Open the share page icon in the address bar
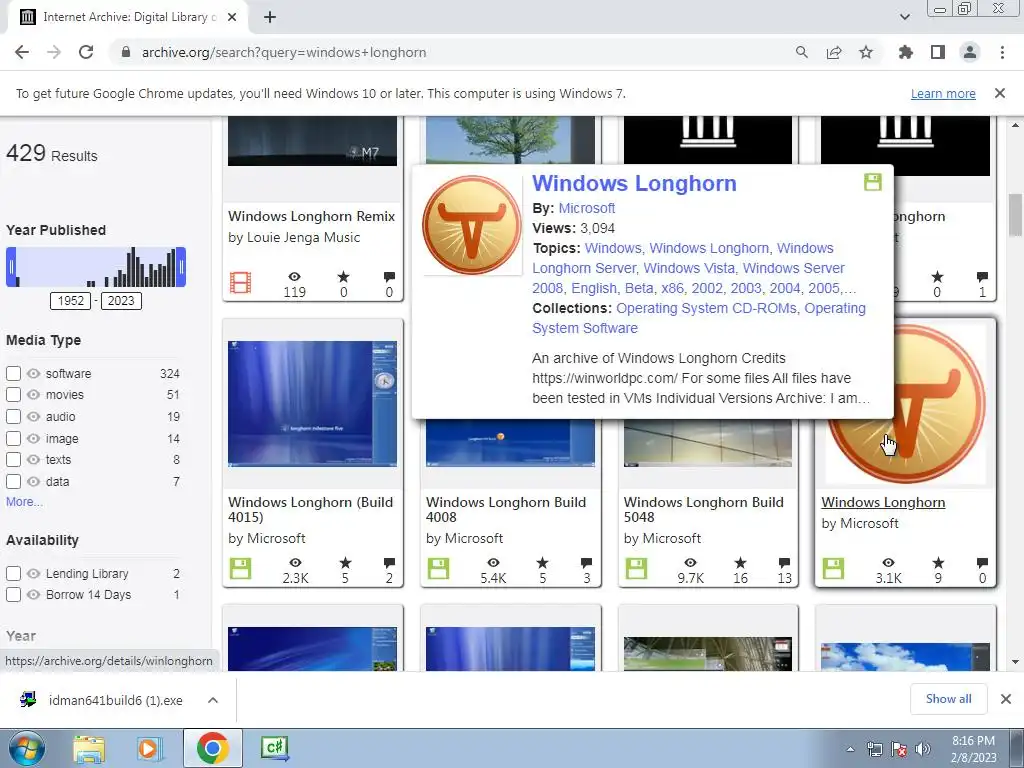Viewport: 1024px width, 768px height. [834, 52]
